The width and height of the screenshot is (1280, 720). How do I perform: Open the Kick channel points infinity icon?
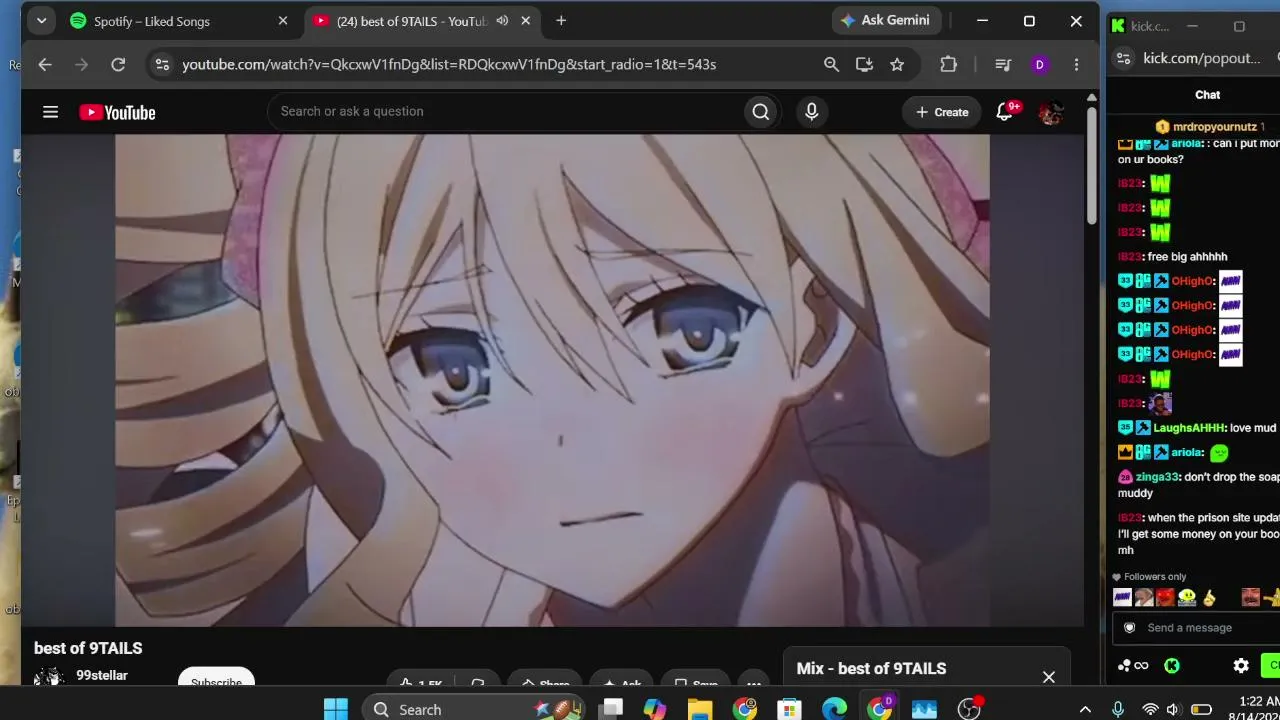point(1134,665)
